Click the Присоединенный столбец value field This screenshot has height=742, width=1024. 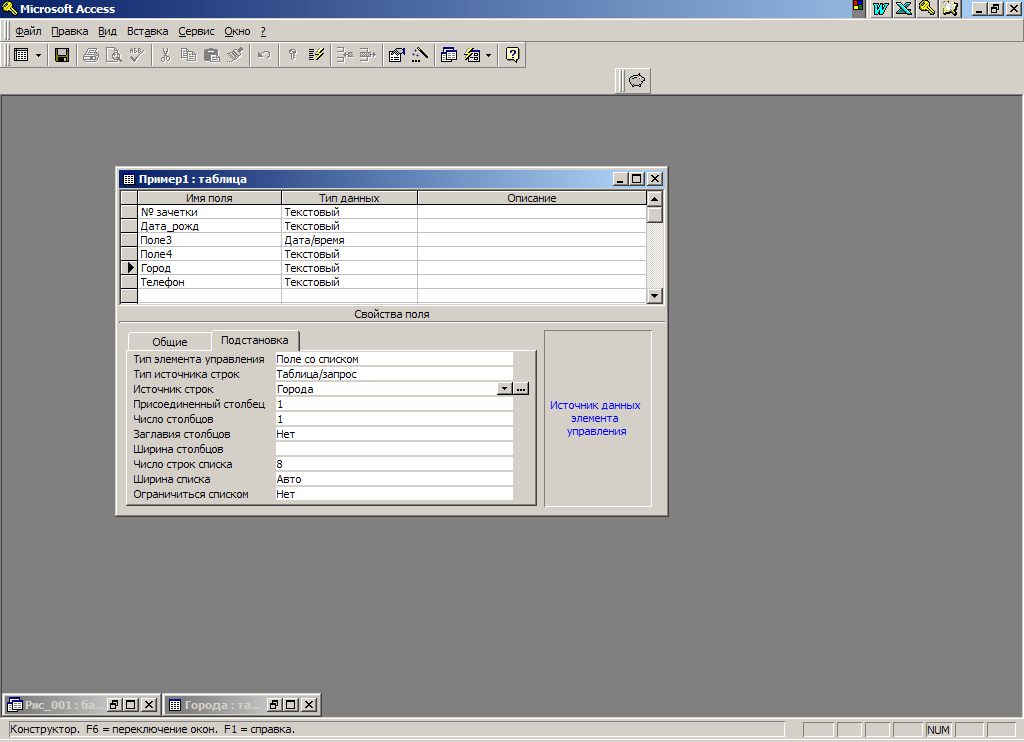pyautogui.click(x=394, y=404)
